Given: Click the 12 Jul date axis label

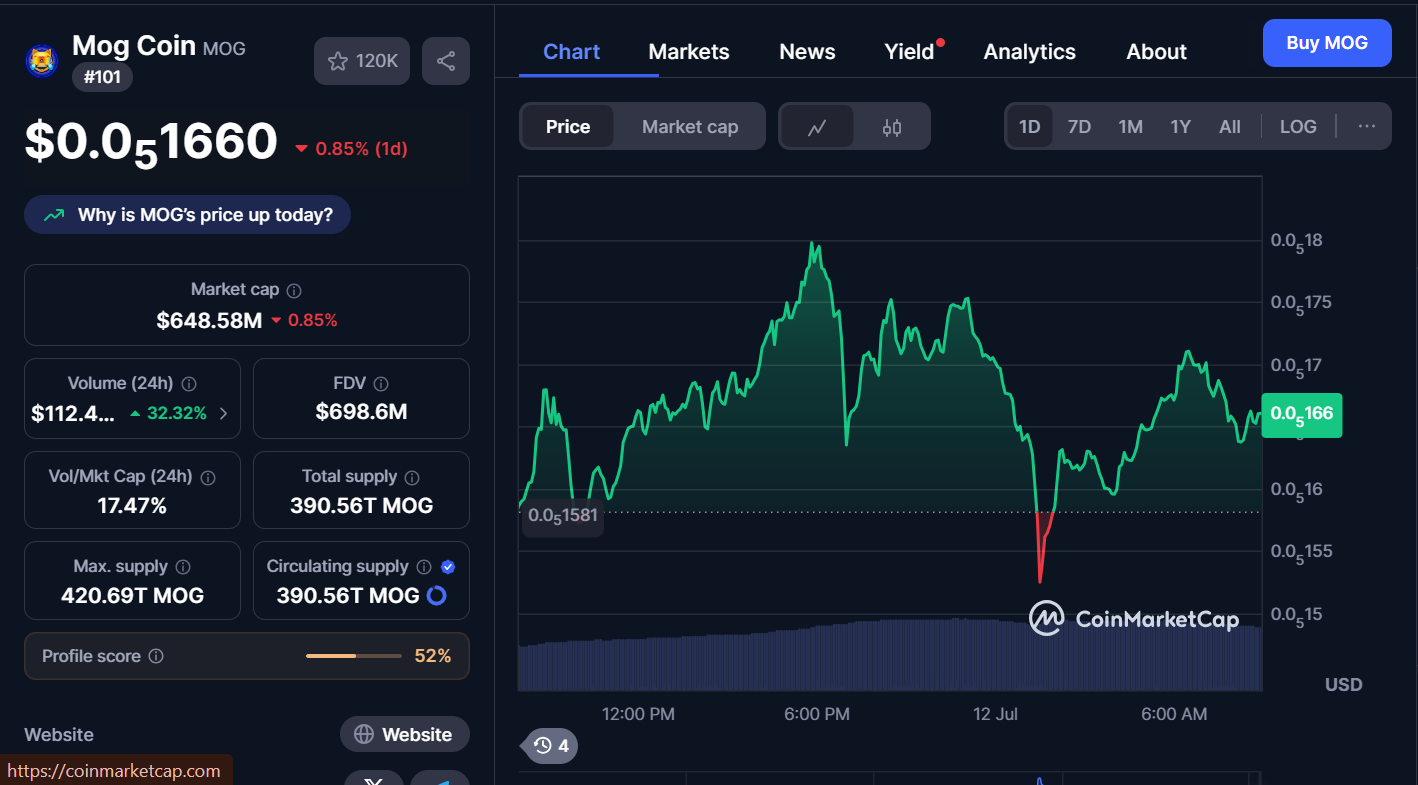Looking at the screenshot, I should [995, 714].
